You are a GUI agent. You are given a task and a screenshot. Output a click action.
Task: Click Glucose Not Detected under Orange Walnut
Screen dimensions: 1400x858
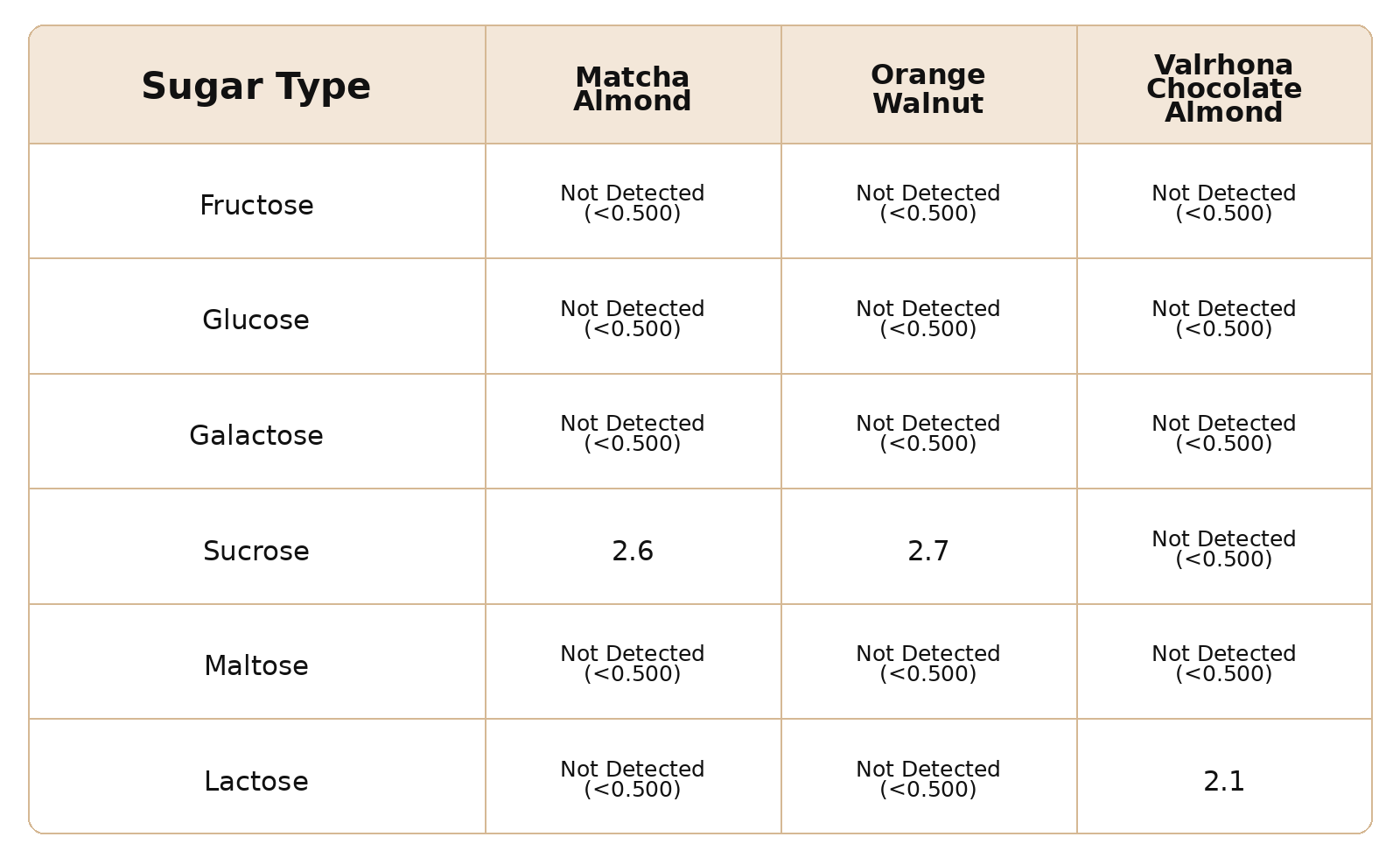928,319
